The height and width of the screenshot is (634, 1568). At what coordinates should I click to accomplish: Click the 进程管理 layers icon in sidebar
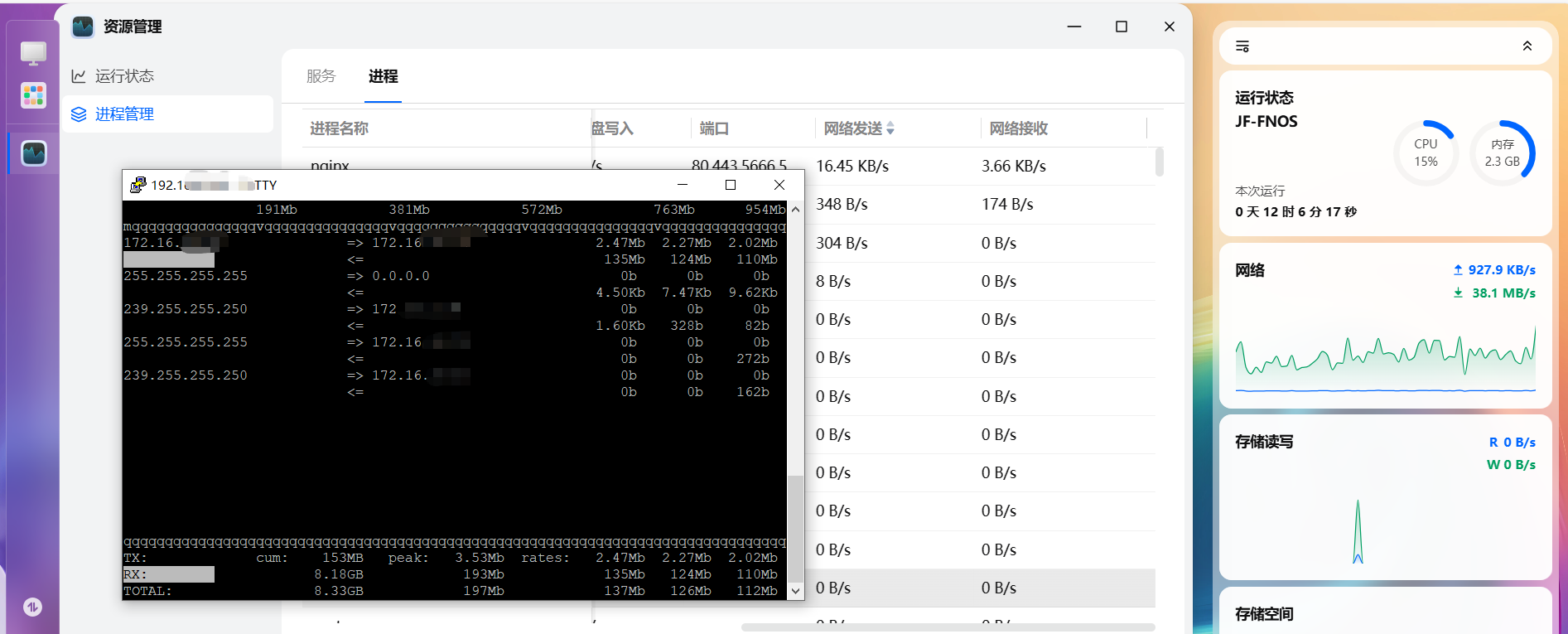tap(79, 114)
